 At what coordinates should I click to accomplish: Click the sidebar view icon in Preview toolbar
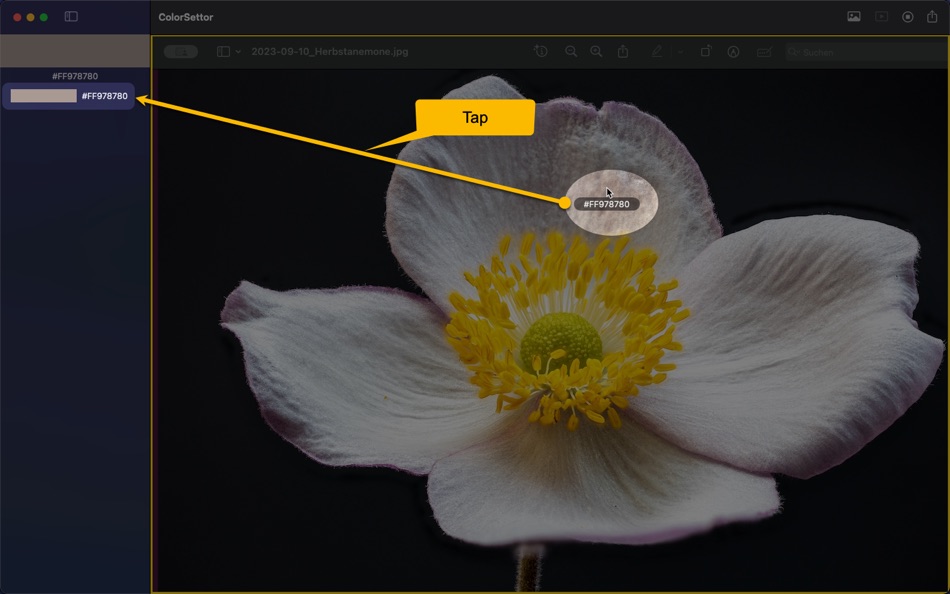223,52
